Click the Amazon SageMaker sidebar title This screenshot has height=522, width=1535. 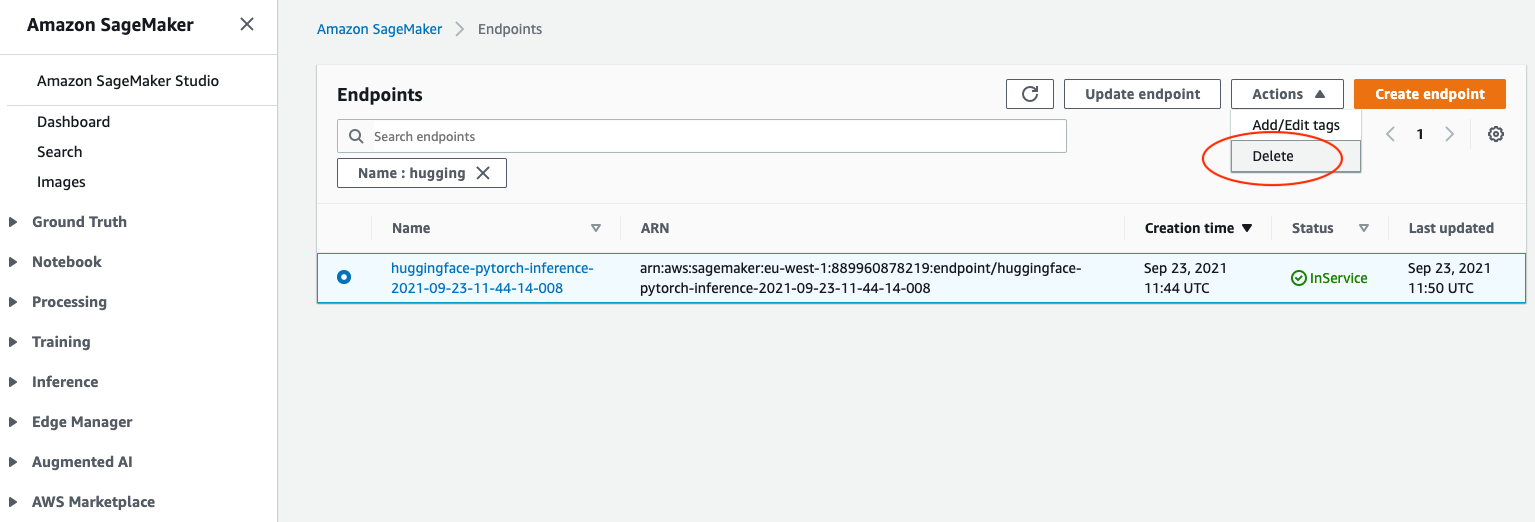pyautogui.click(x=110, y=25)
